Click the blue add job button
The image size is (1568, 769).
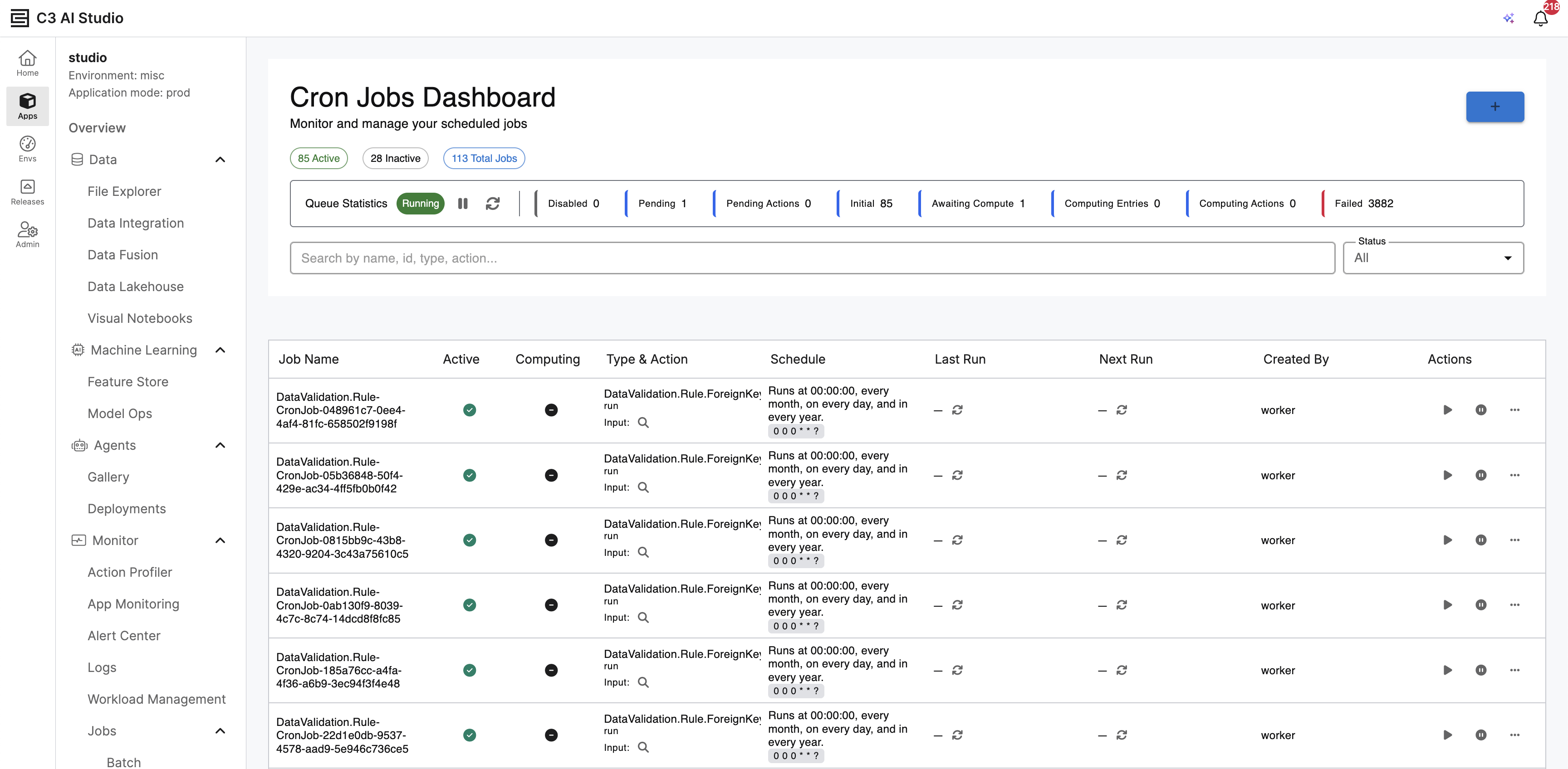(1494, 107)
